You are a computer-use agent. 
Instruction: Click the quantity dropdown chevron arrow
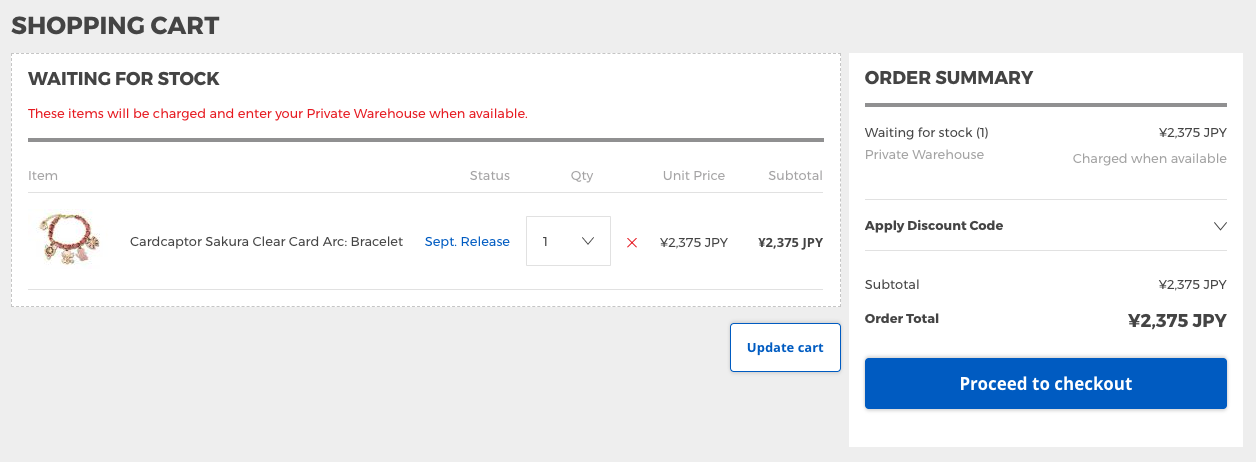[588, 241]
